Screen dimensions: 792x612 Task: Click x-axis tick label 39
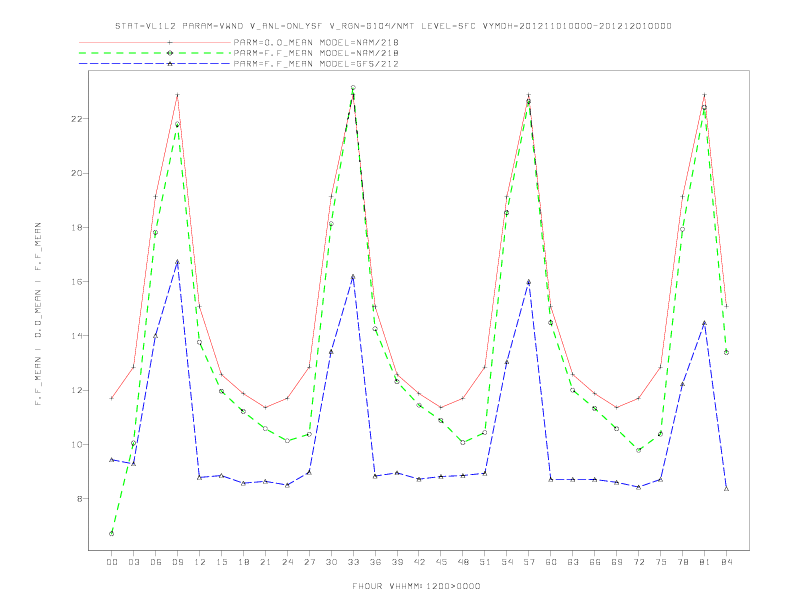coord(397,562)
